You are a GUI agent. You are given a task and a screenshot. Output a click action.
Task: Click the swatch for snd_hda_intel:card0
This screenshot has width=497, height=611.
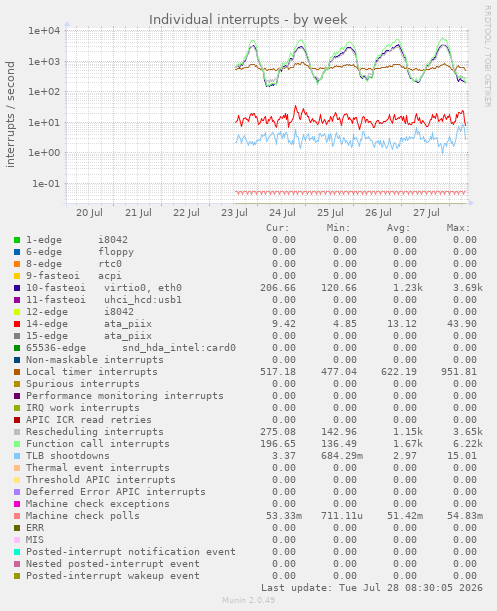coord(17,348)
